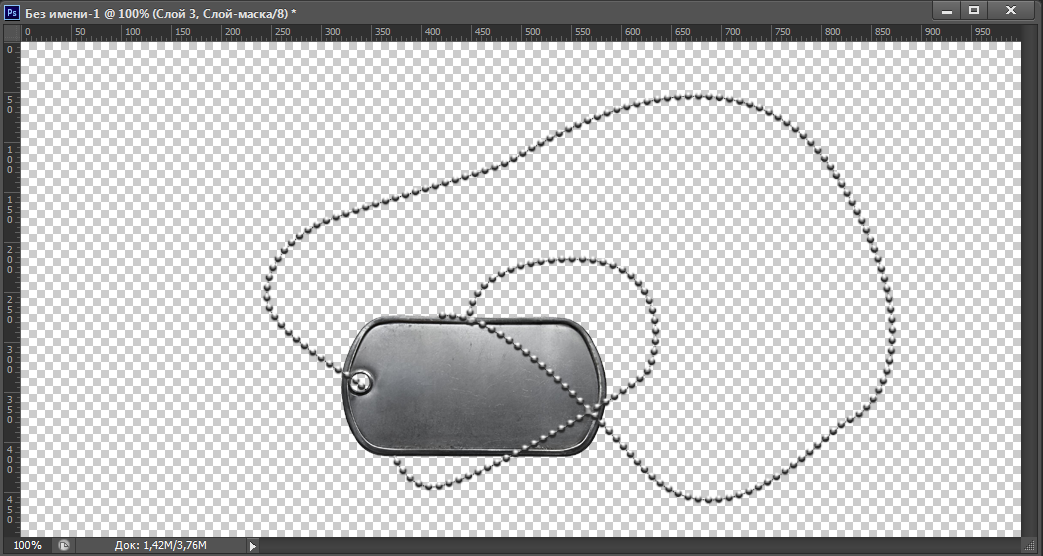
Task: Maximize the document window
Action: click(974, 10)
